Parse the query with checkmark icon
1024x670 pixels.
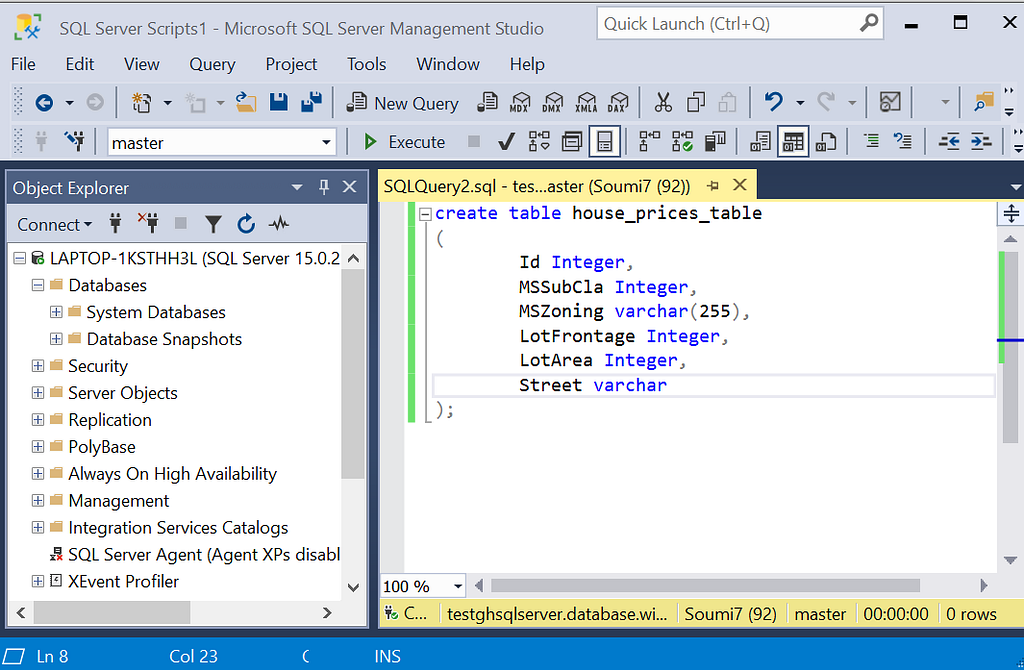point(506,141)
